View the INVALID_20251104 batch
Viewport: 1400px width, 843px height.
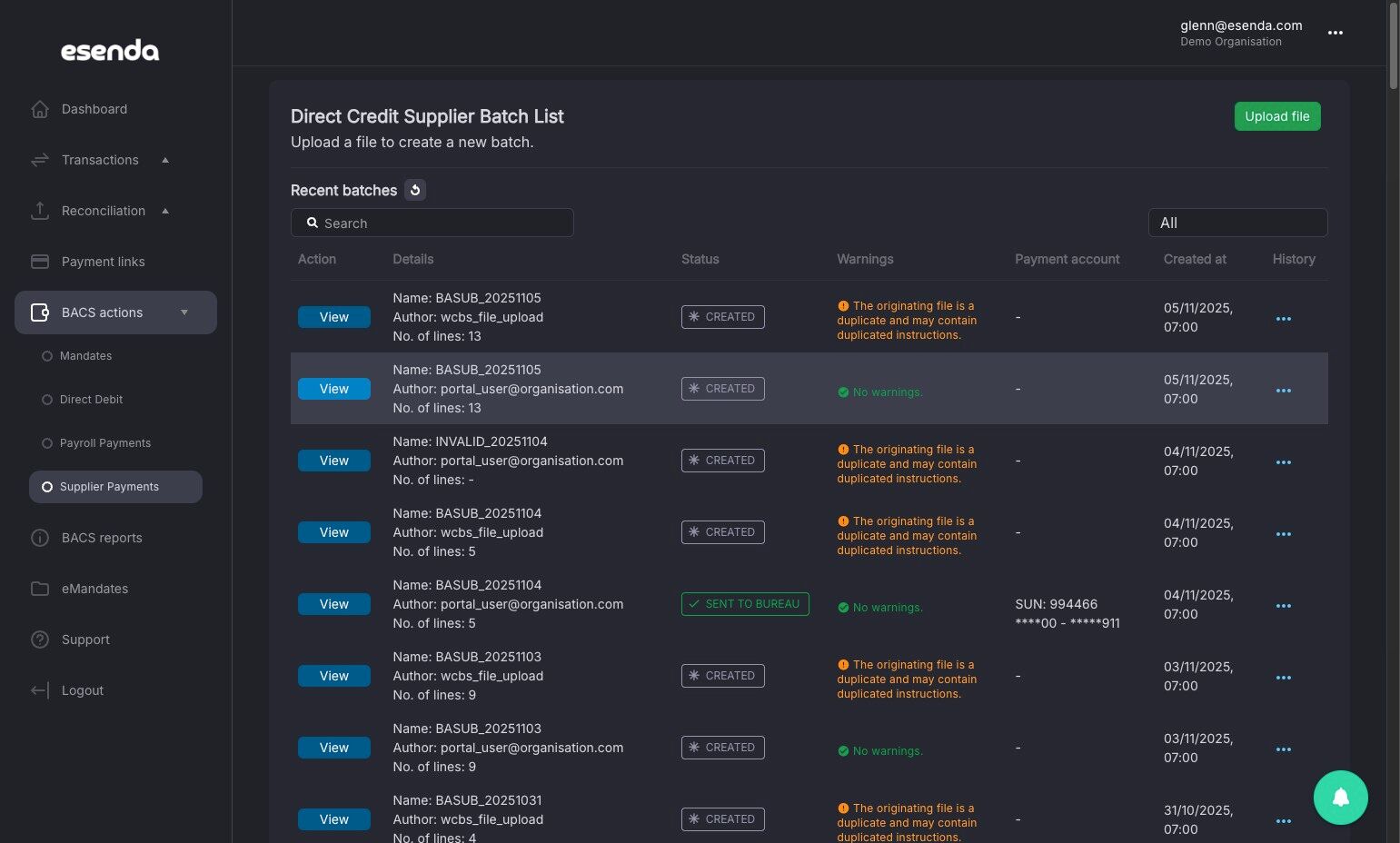pos(334,461)
